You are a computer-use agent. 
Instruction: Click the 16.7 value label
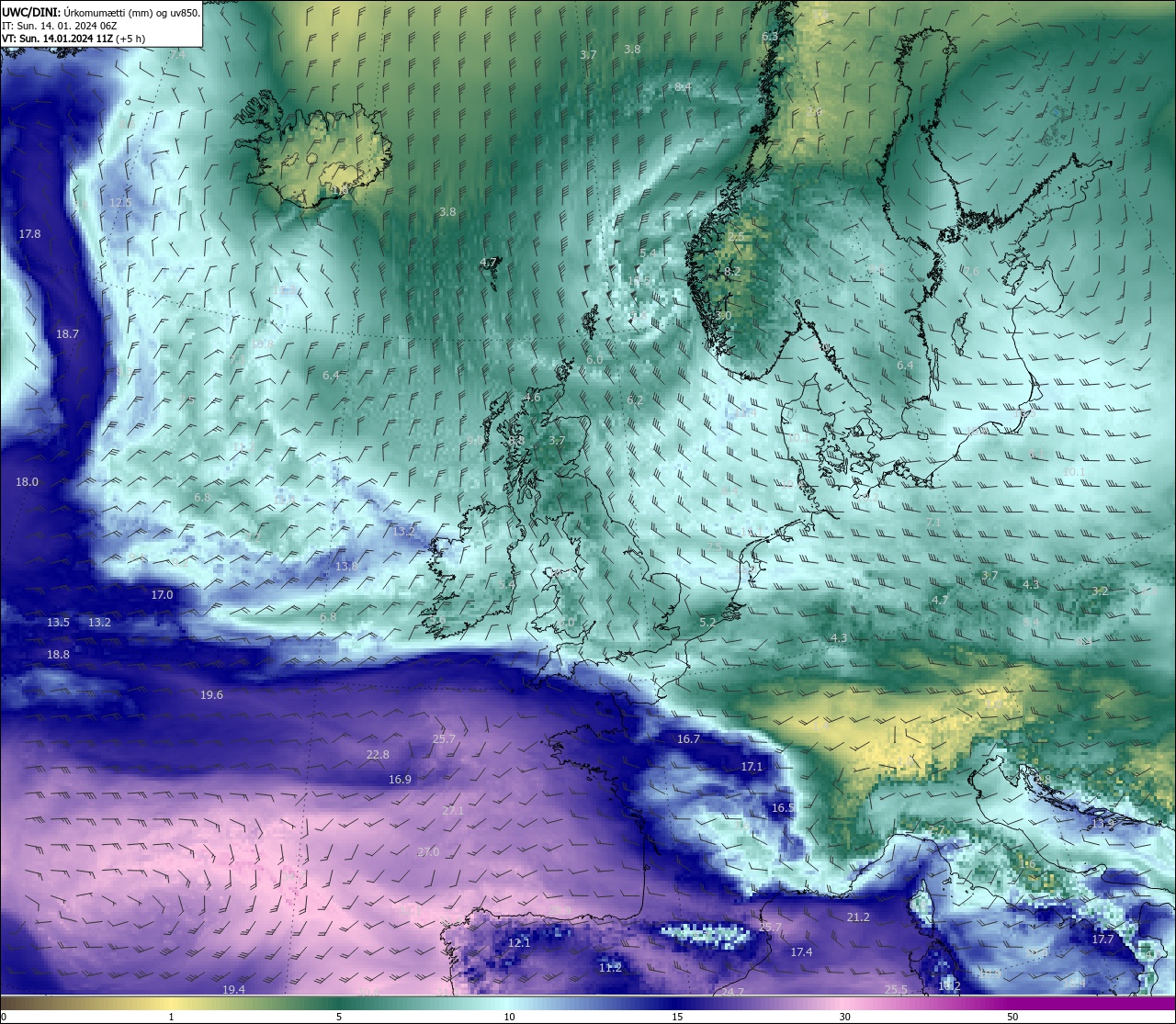tap(688, 739)
